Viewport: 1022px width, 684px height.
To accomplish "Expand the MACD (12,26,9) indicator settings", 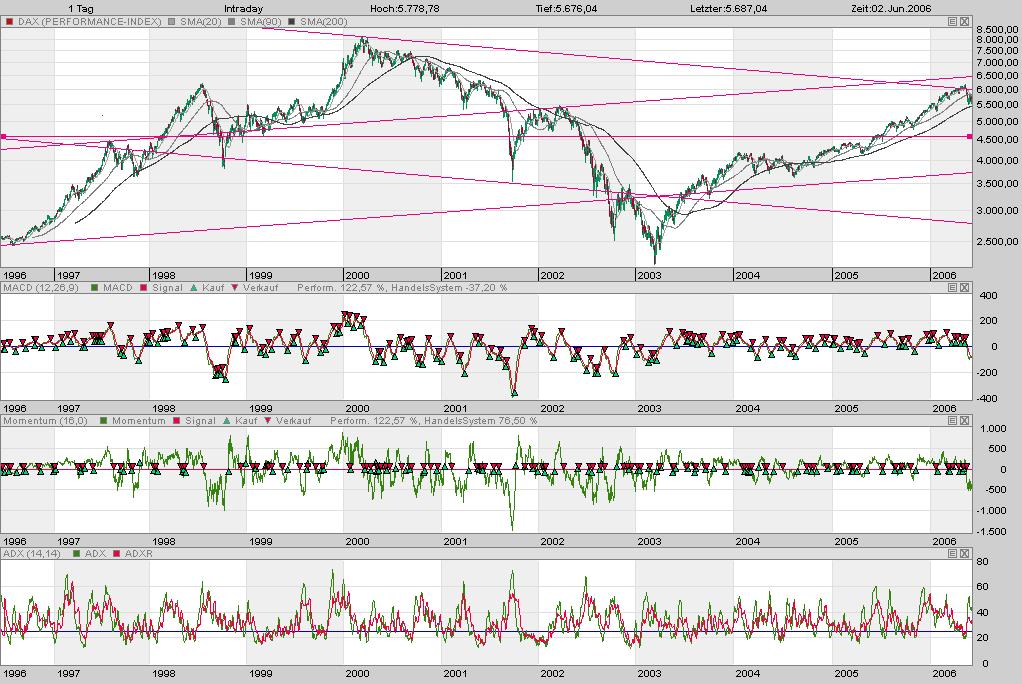I will (x=42, y=287).
